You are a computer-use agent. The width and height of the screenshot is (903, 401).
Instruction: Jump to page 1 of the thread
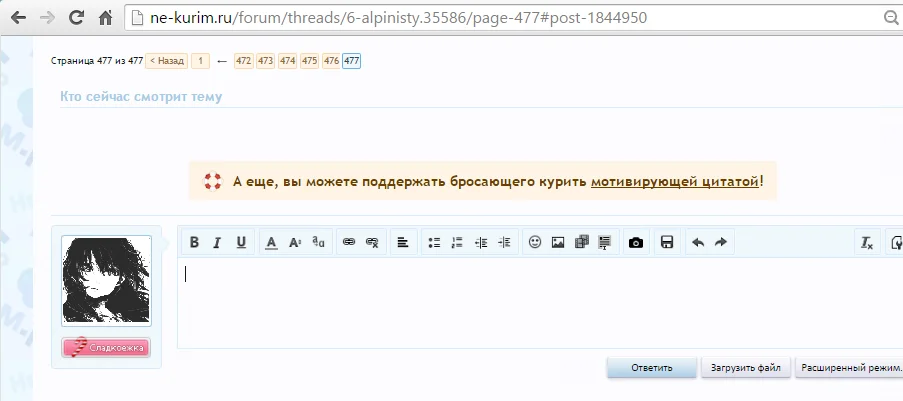click(200, 61)
